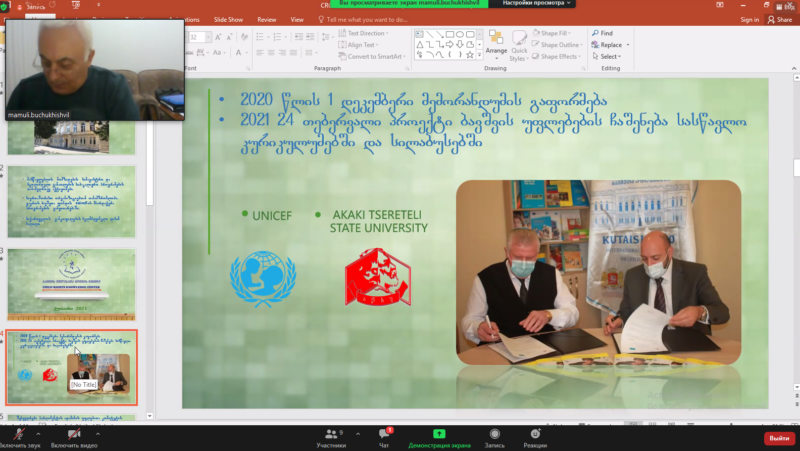Open the Line Spacing dropdown

tap(326, 37)
